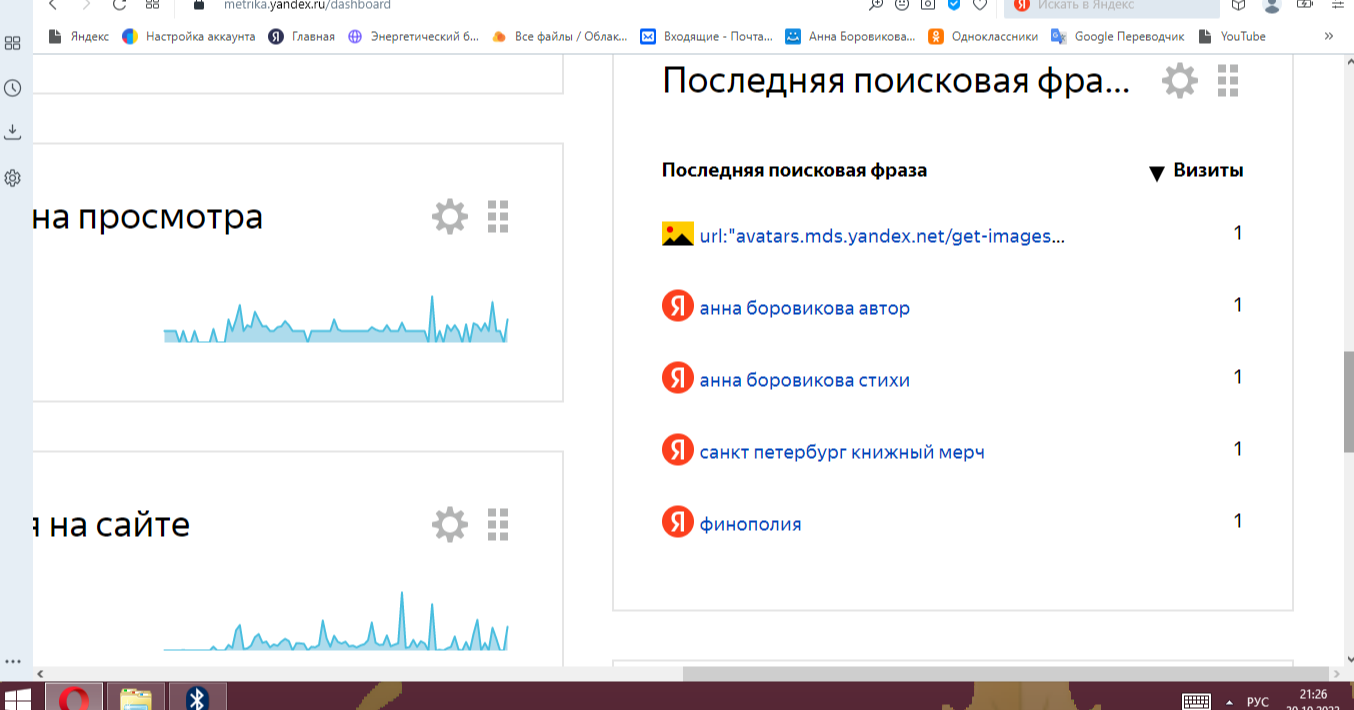This screenshot has height=710, width=1354.
Task: Open Speed Dial tiles button in toolbar
Action: [x=153, y=5]
